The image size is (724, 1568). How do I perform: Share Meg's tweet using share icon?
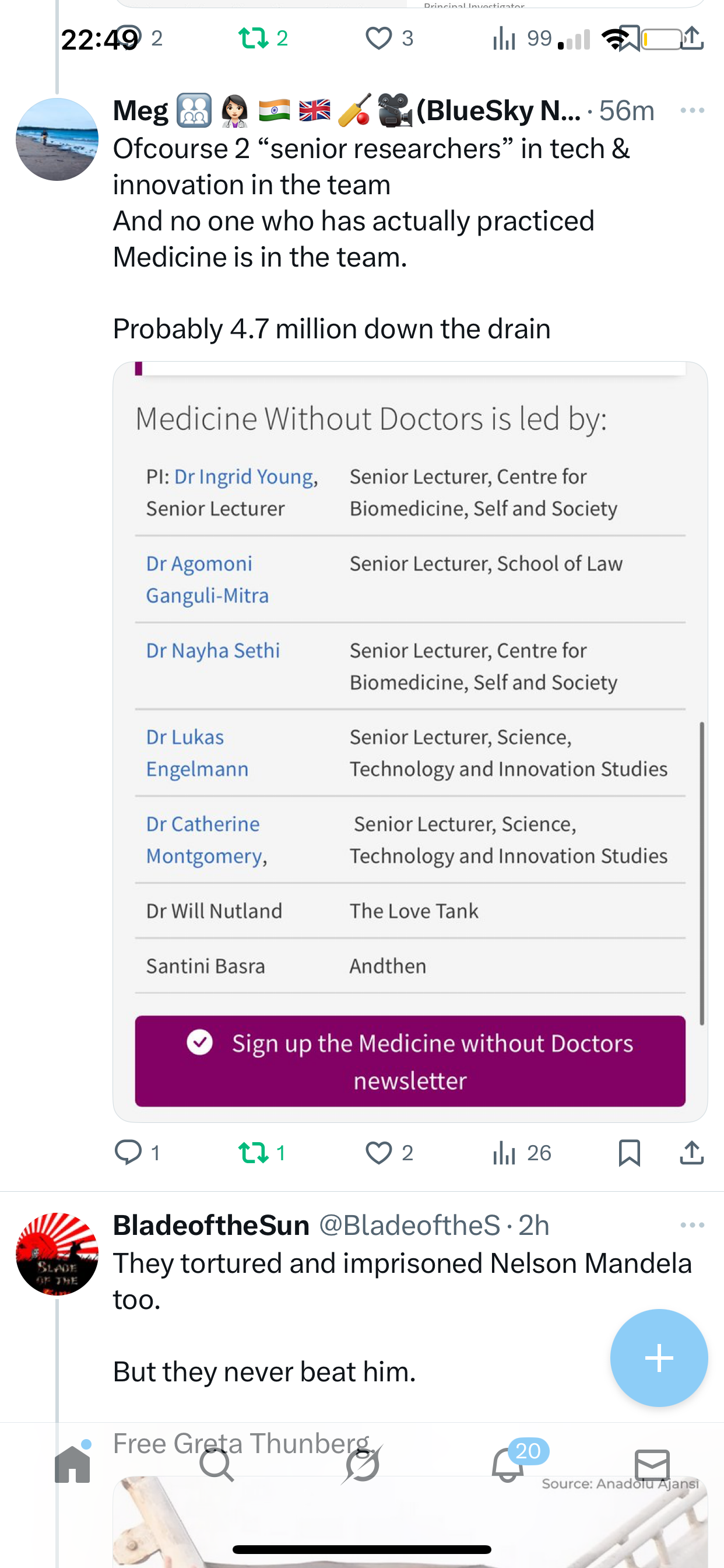692,1152
